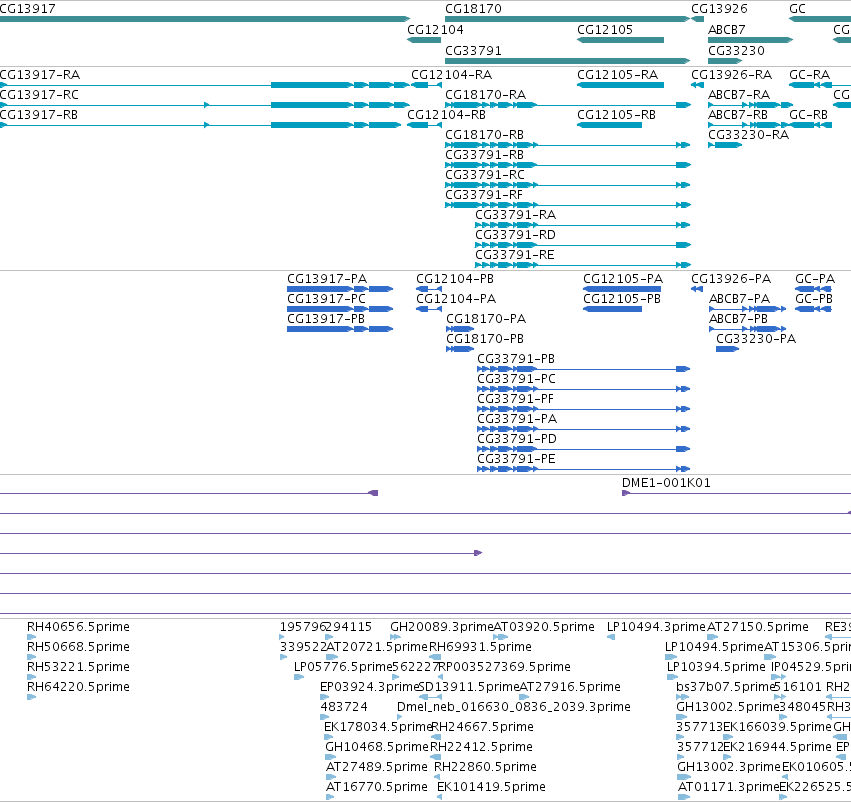This screenshot has height=802, width=851.
Task: Click the Dmel_neb_016630_0836_2039.3prime label
Action: coord(514,707)
